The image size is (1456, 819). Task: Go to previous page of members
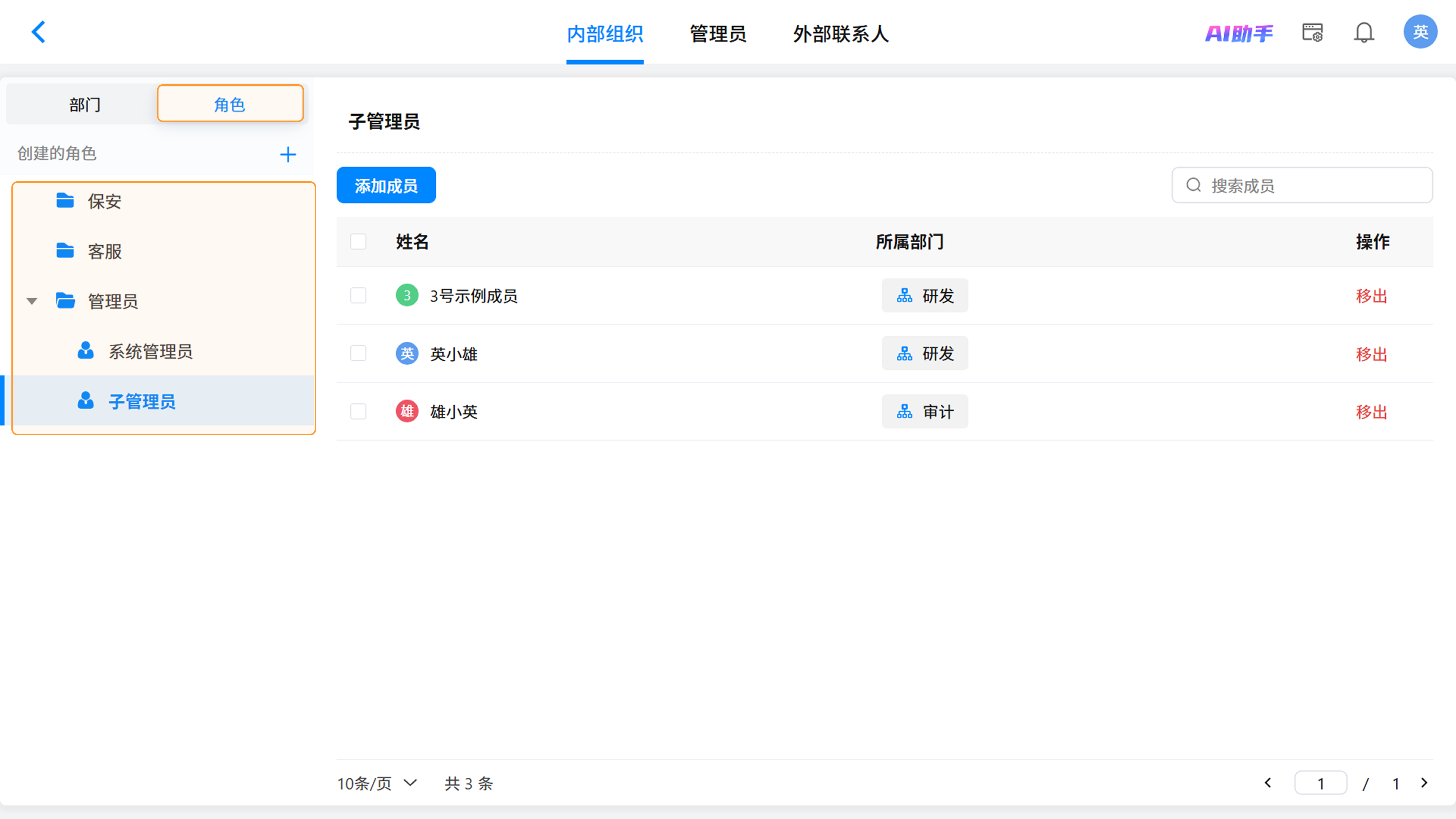tap(1268, 783)
